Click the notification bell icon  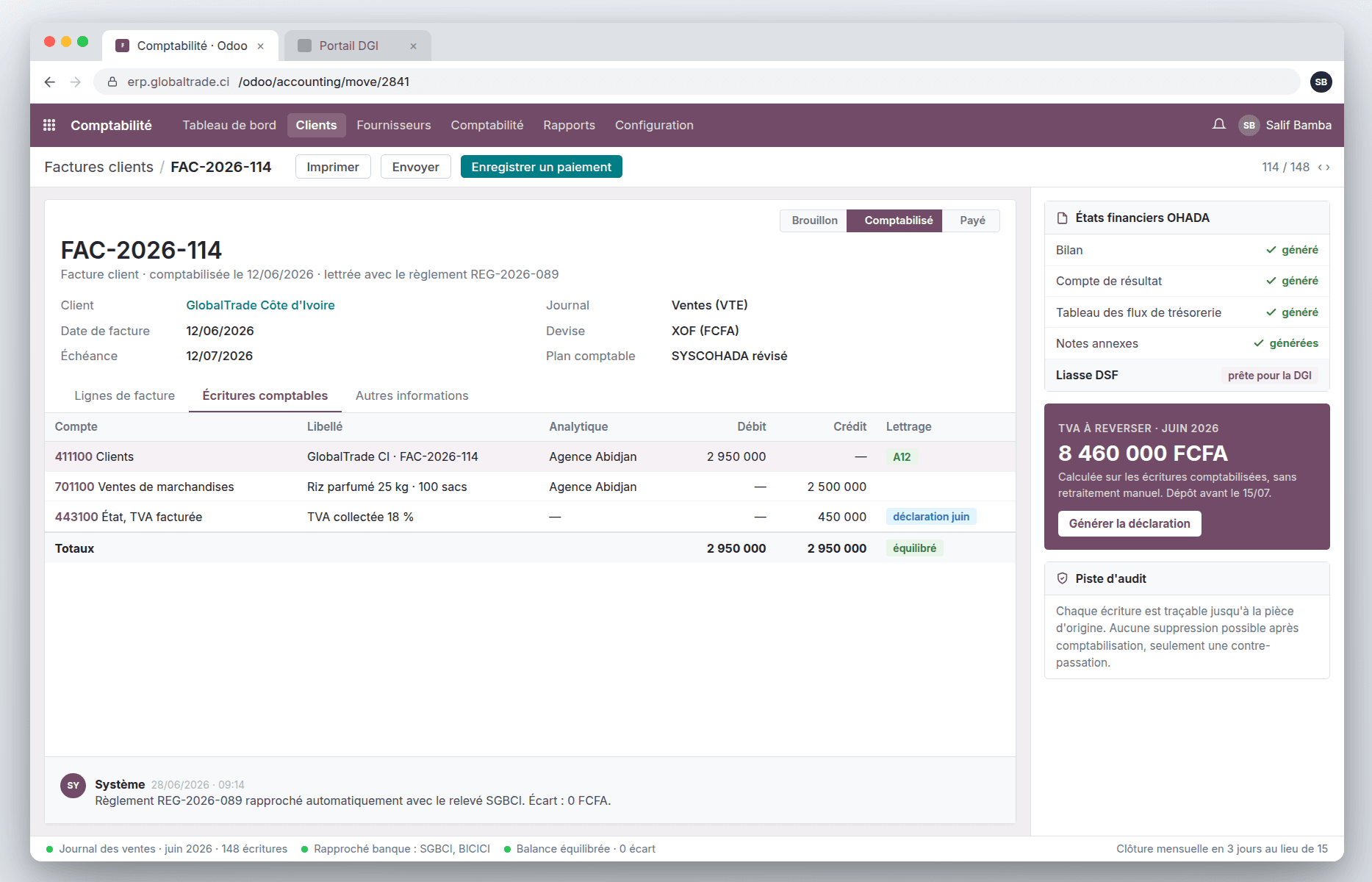(1219, 124)
